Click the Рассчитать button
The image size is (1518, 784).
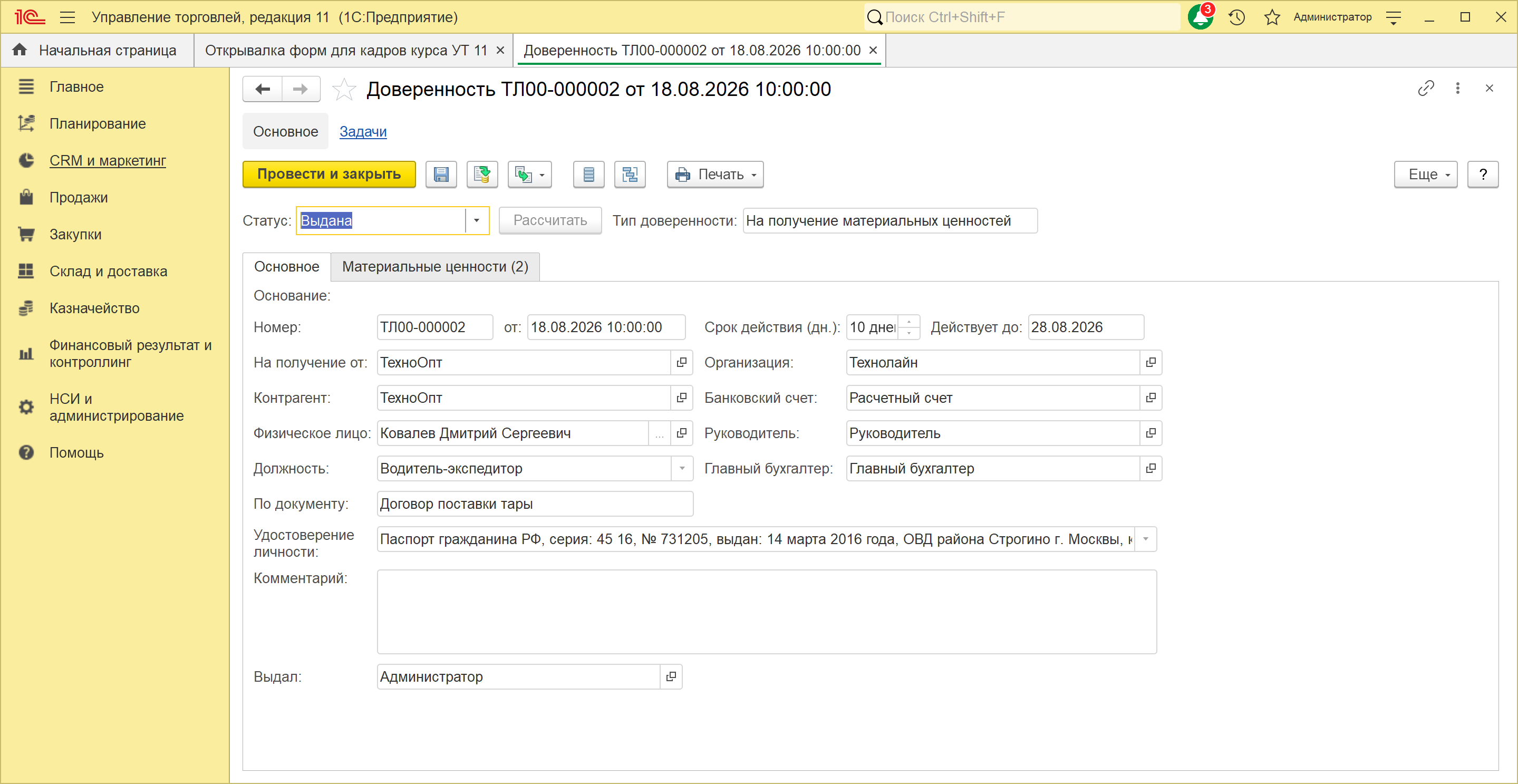coord(550,220)
